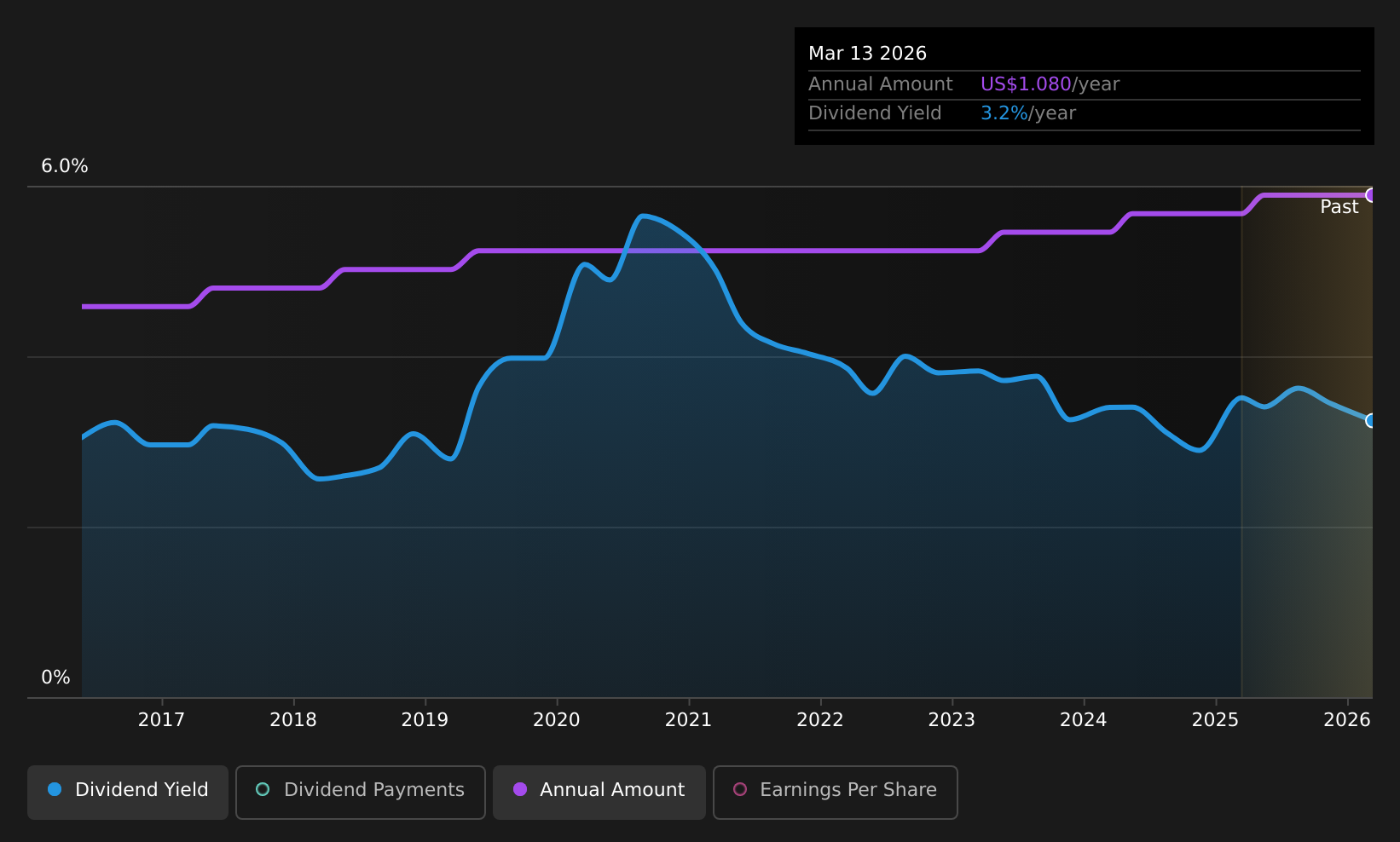
Task: Click the 2020 x-axis label
Action: tap(557, 720)
